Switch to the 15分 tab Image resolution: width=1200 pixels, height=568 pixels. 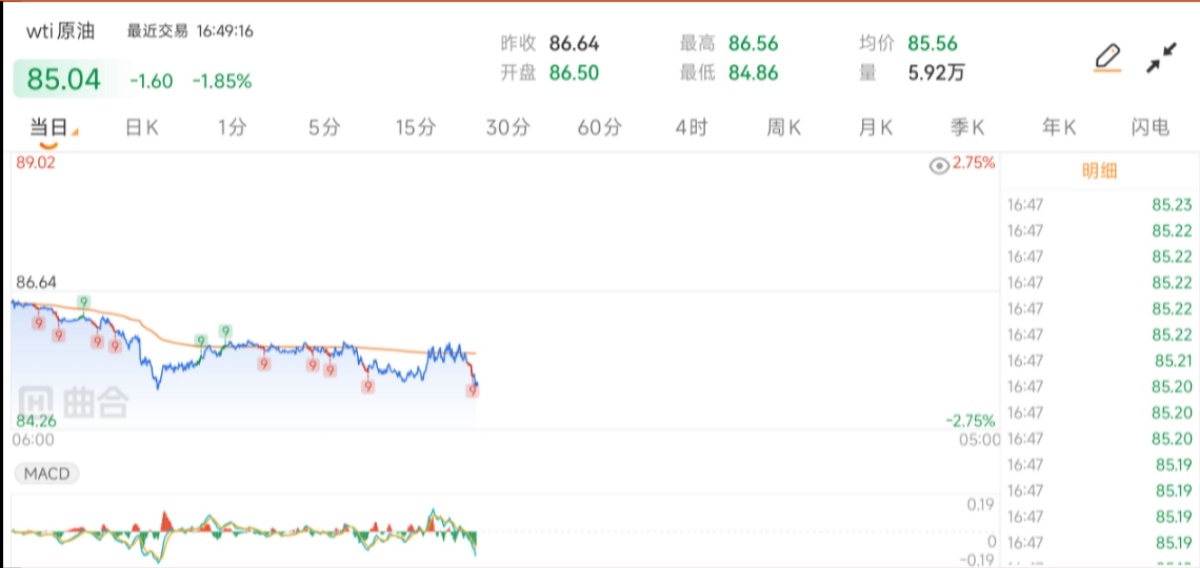pos(415,127)
